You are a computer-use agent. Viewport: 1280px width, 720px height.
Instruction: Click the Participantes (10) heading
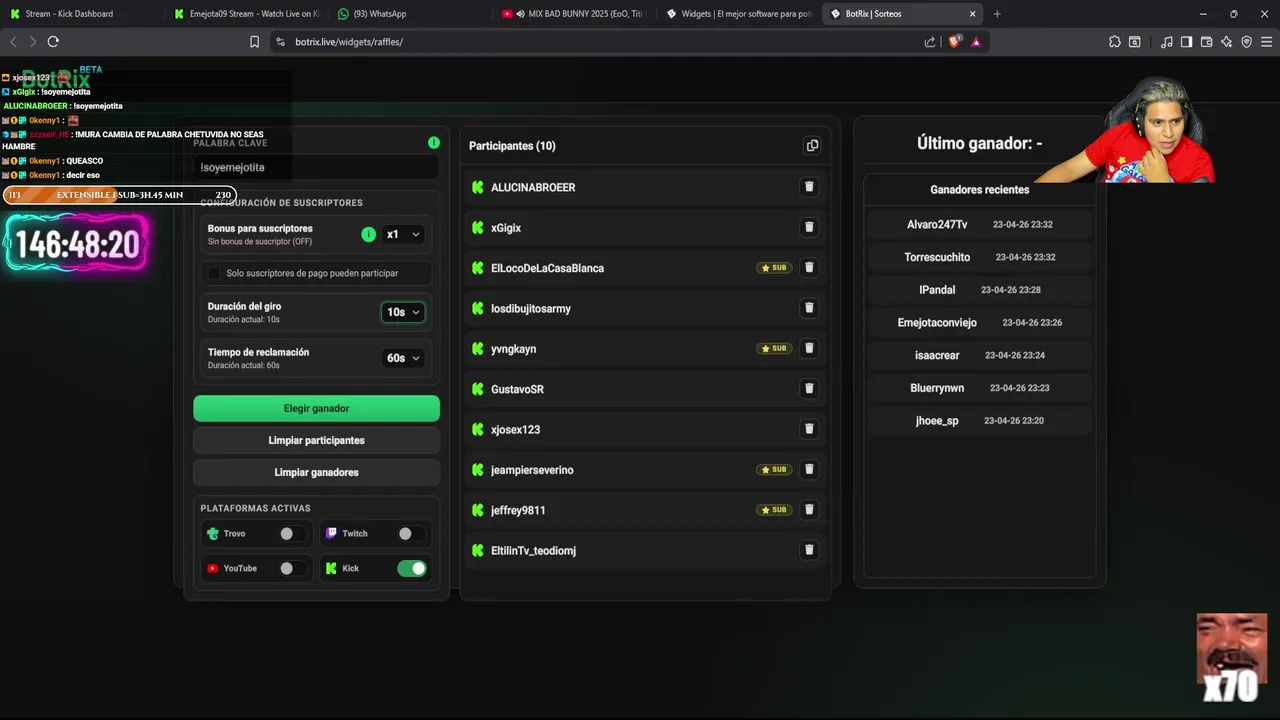(512, 146)
